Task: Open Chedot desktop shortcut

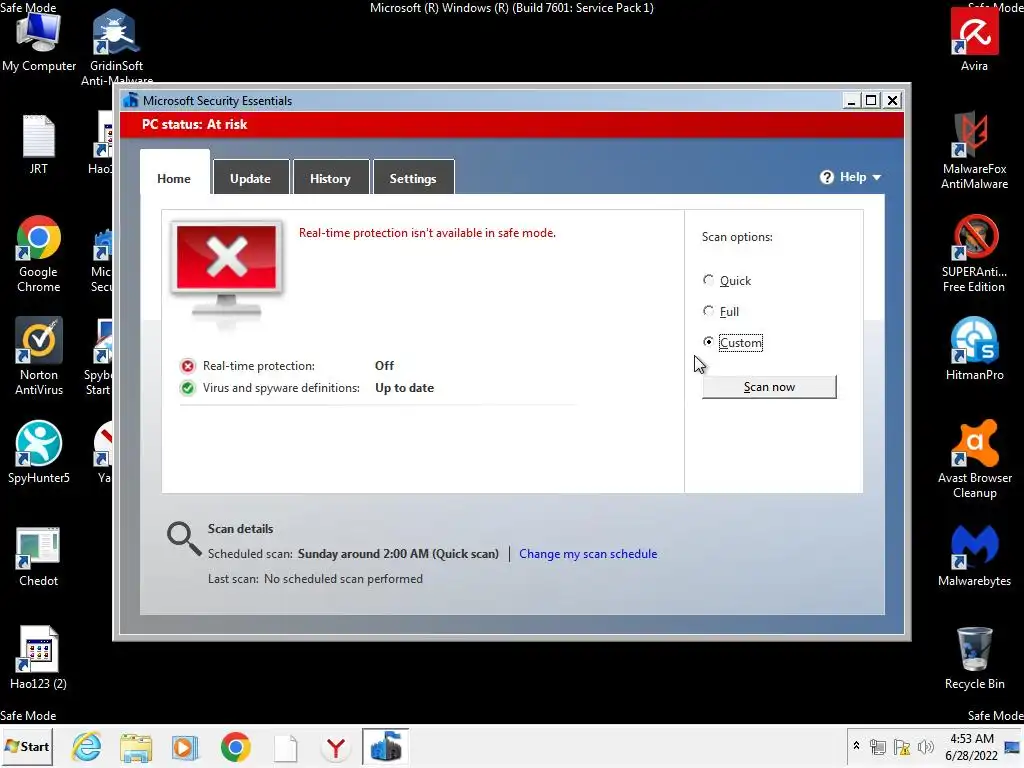Action: [39, 556]
